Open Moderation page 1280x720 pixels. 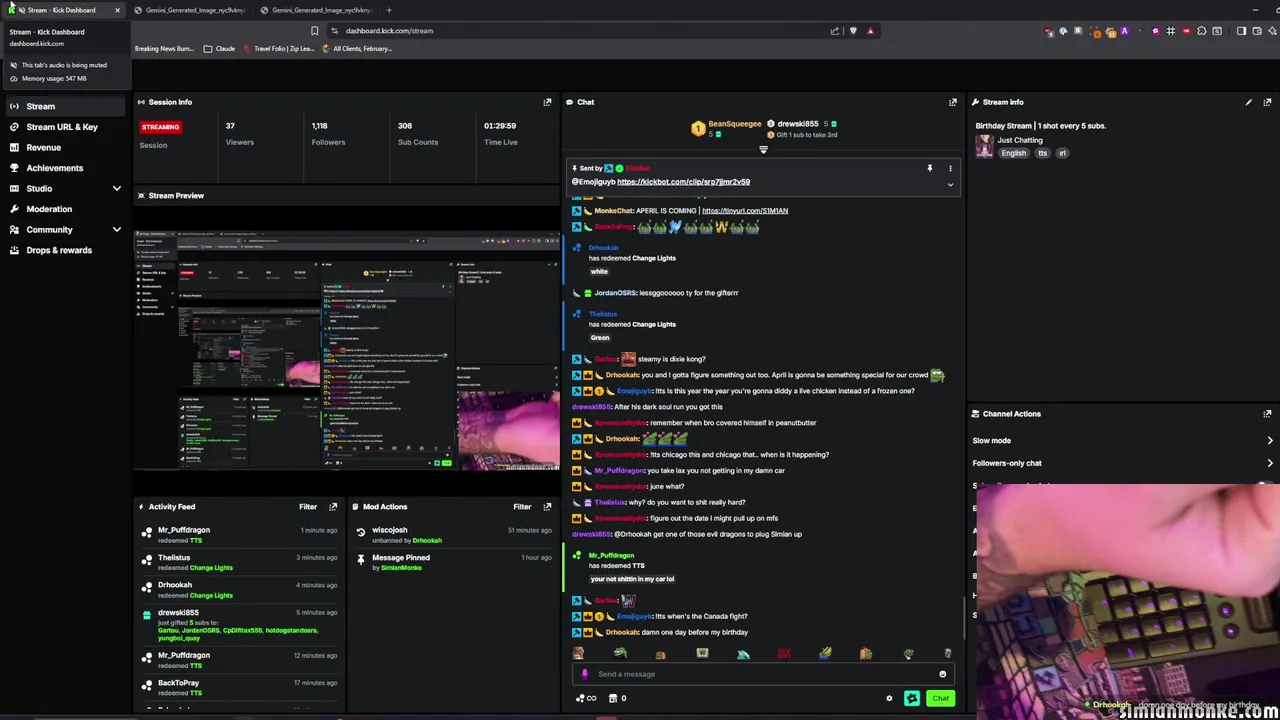coord(65,209)
